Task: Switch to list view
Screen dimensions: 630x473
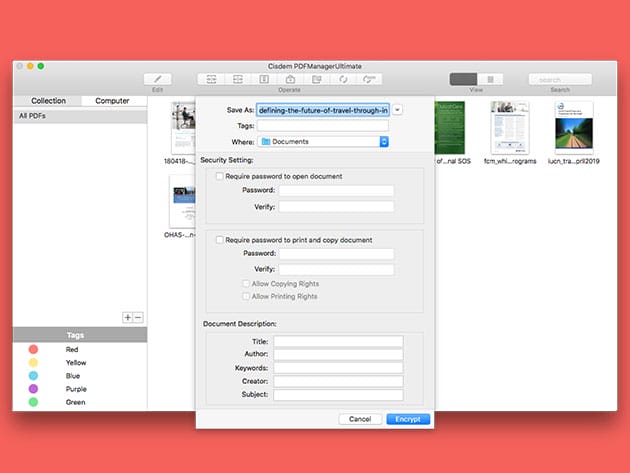Action: point(490,79)
